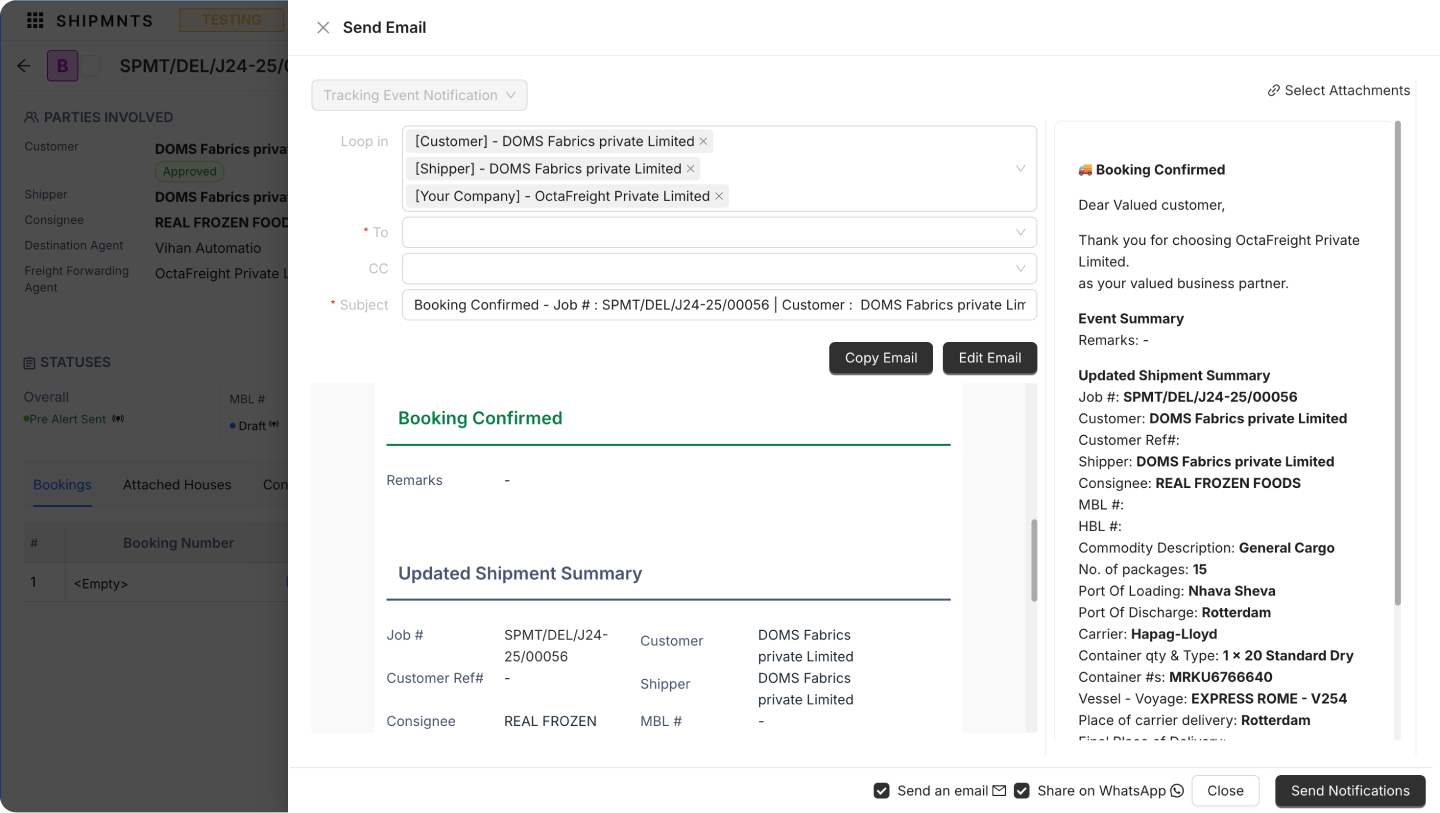
Task: Click the Updated Shipment Summary email heading
Action: pos(520,574)
